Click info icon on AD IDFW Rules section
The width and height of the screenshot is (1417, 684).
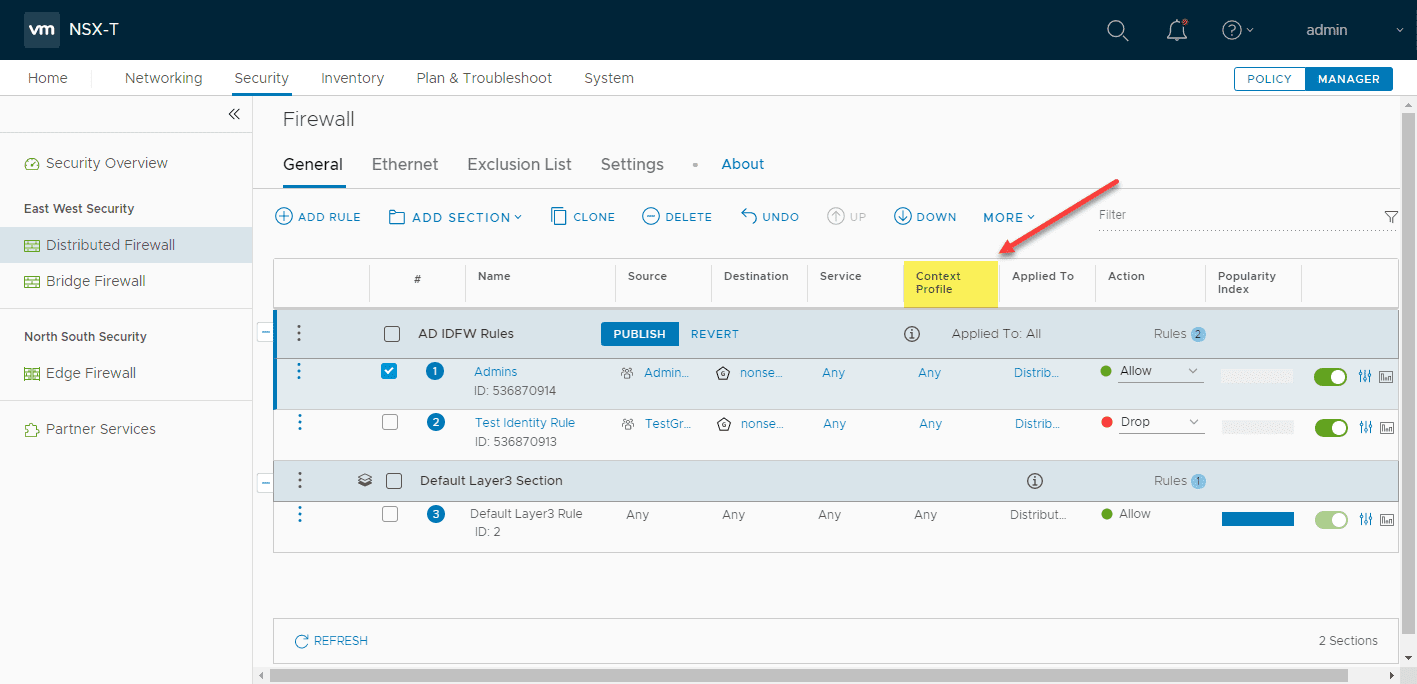912,334
